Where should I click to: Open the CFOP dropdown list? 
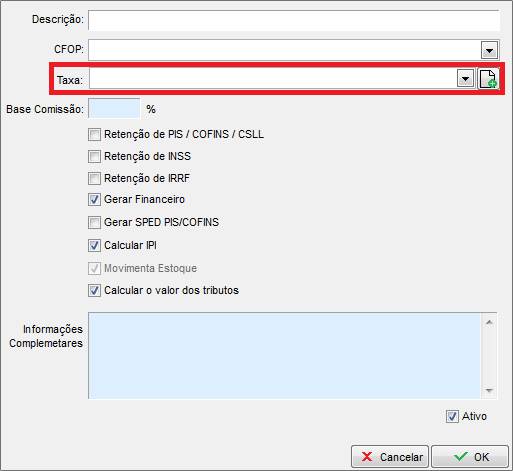pyautogui.click(x=489, y=50)
